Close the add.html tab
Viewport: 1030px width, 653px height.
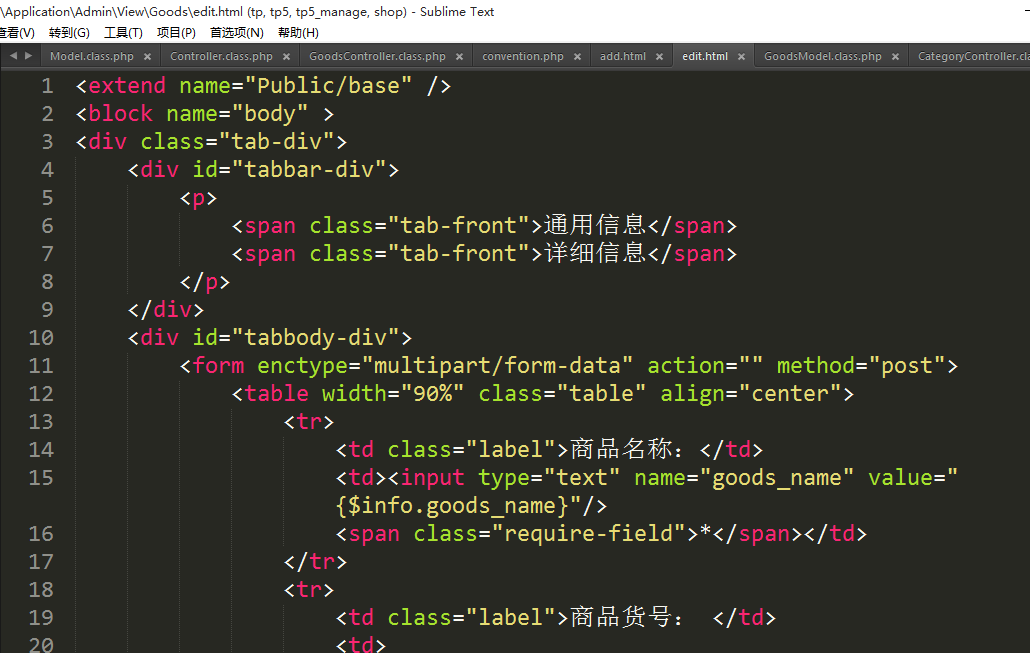(x=659, y=57)
